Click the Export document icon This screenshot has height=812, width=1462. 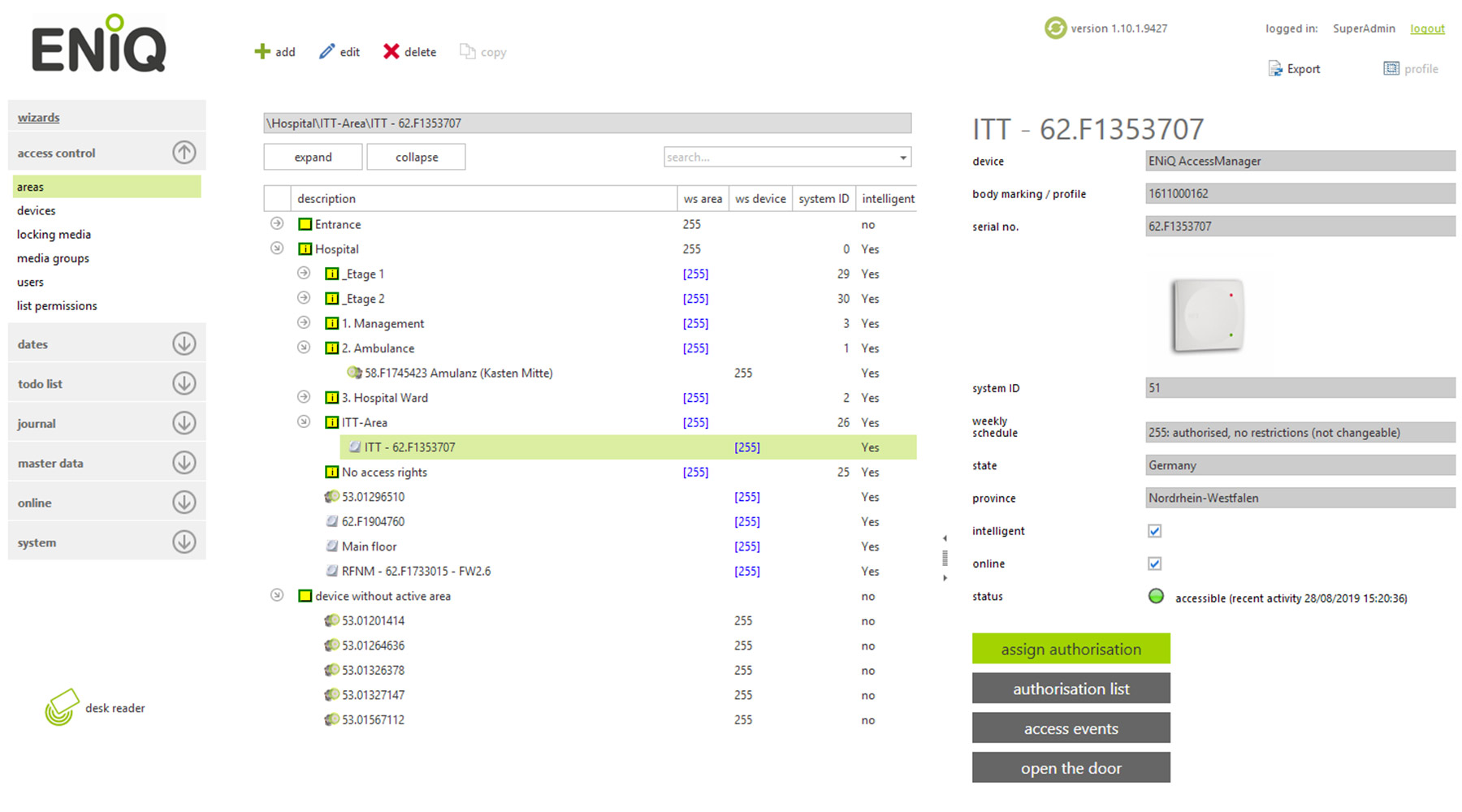pos(1275,69)
